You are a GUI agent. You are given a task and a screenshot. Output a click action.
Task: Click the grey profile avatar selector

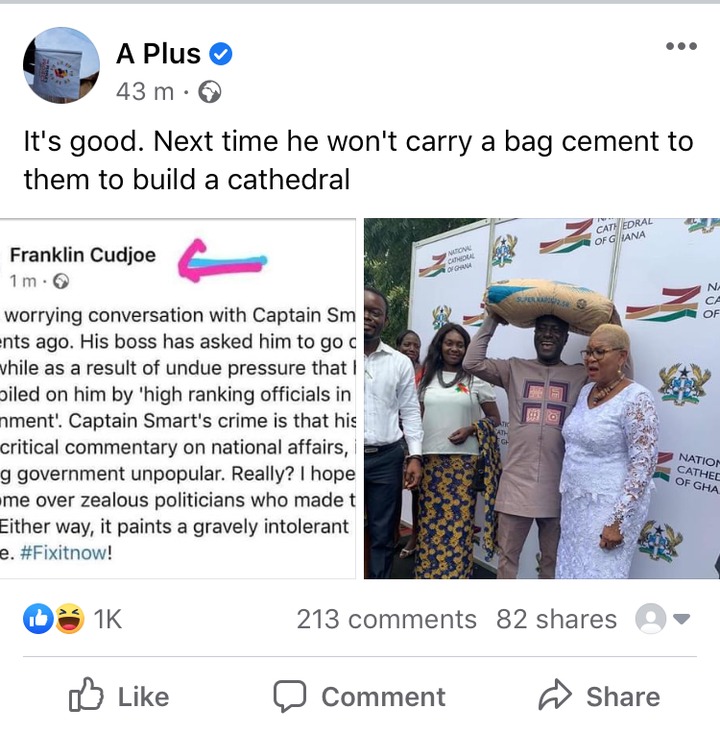[650, 618]
